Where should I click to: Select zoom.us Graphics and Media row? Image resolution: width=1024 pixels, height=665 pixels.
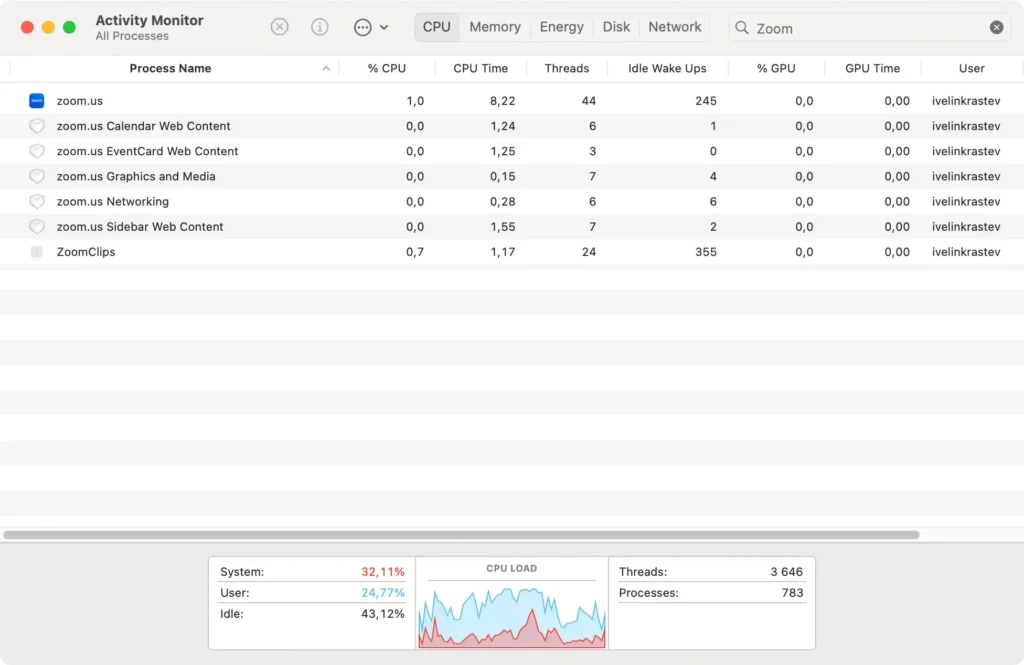(512, 176)
